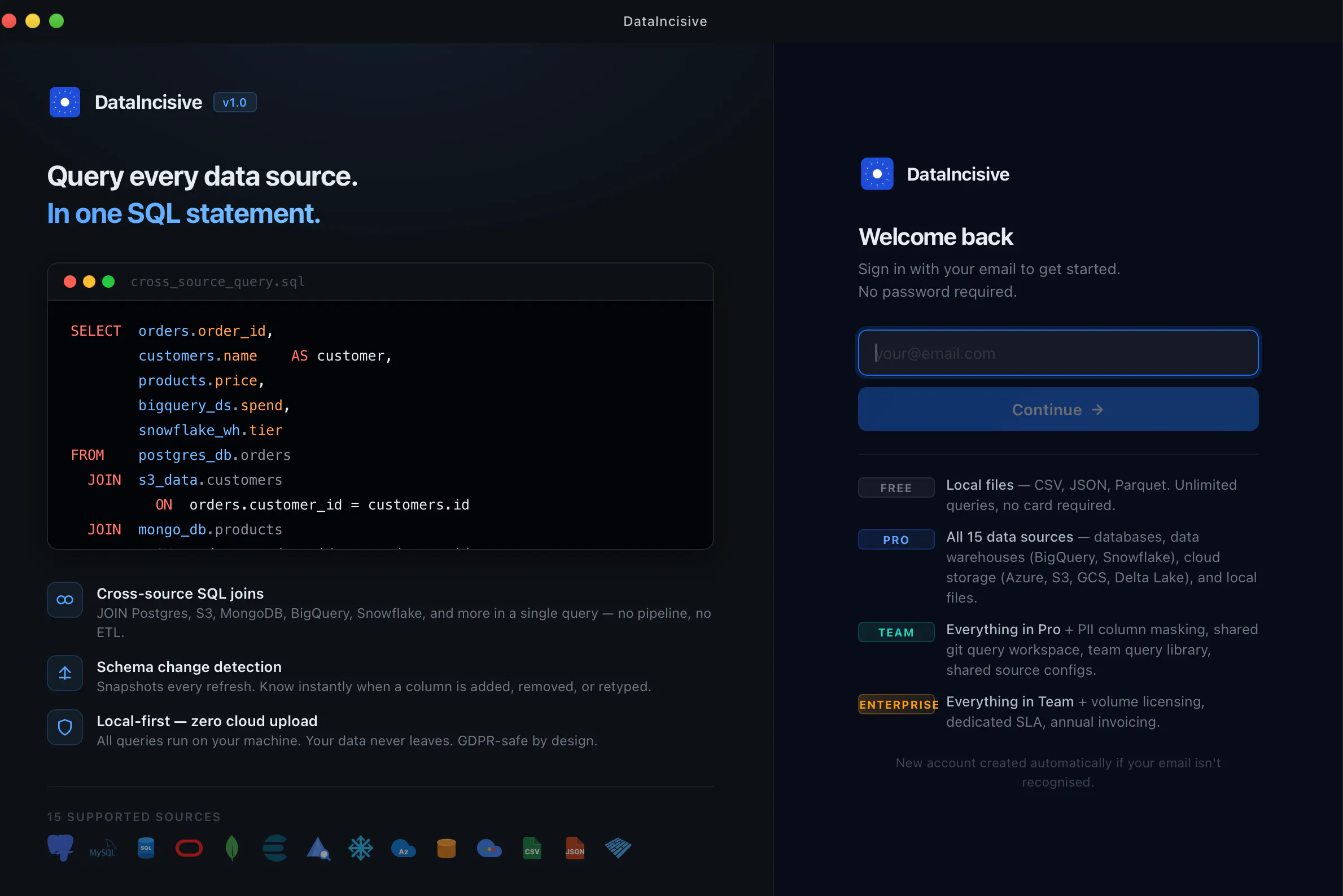Click the upload arrow icon beside Schema change detection
Image resolution: width=1343 pixels, height=896 pixels.
65,673
